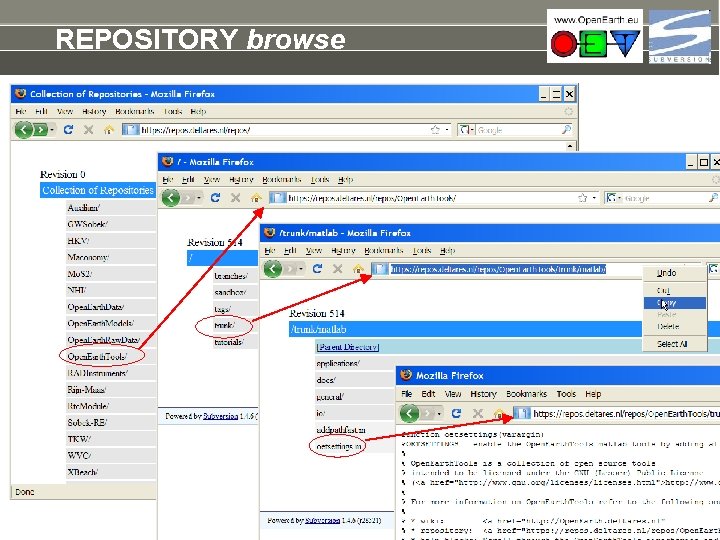The image size is (720, 540).
Task: Click Back arrow in Collection of Repositories window
Action: point(23,130)
